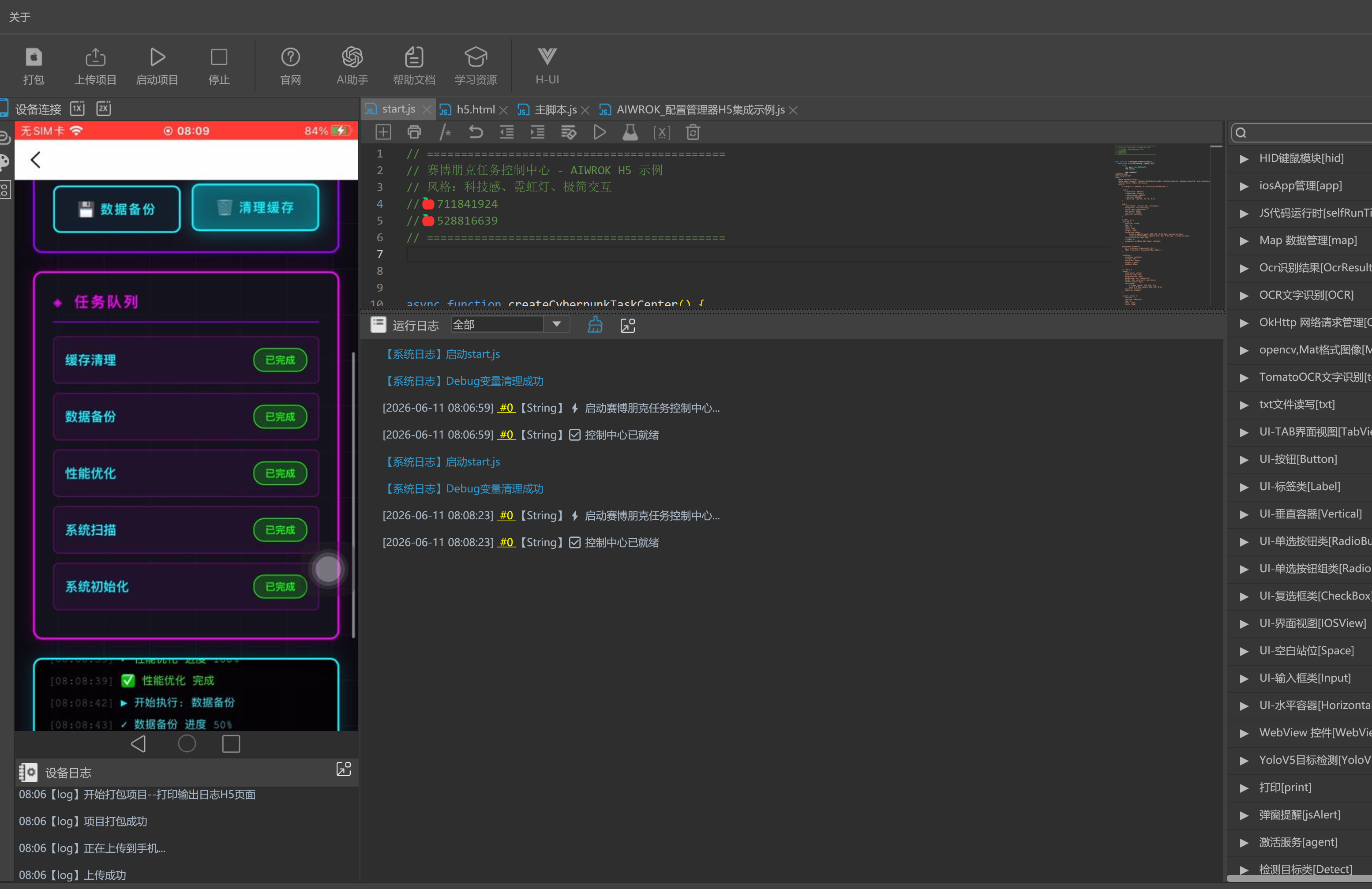Expand UI-标签类[Label] node
This screenshot has width=1372, height=889.
(1244, 487)
